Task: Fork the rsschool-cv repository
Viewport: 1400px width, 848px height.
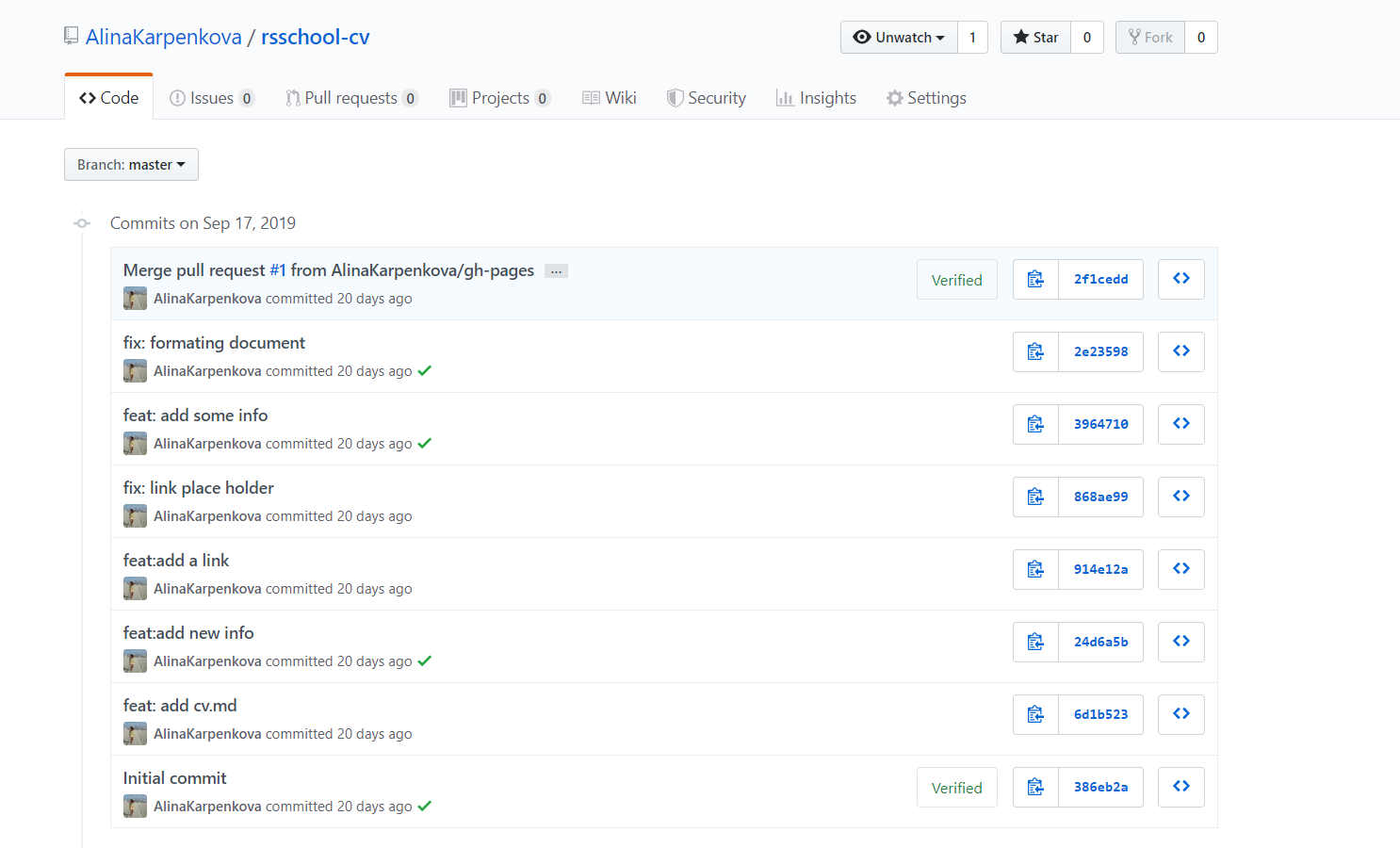Action: (1149, 37)
